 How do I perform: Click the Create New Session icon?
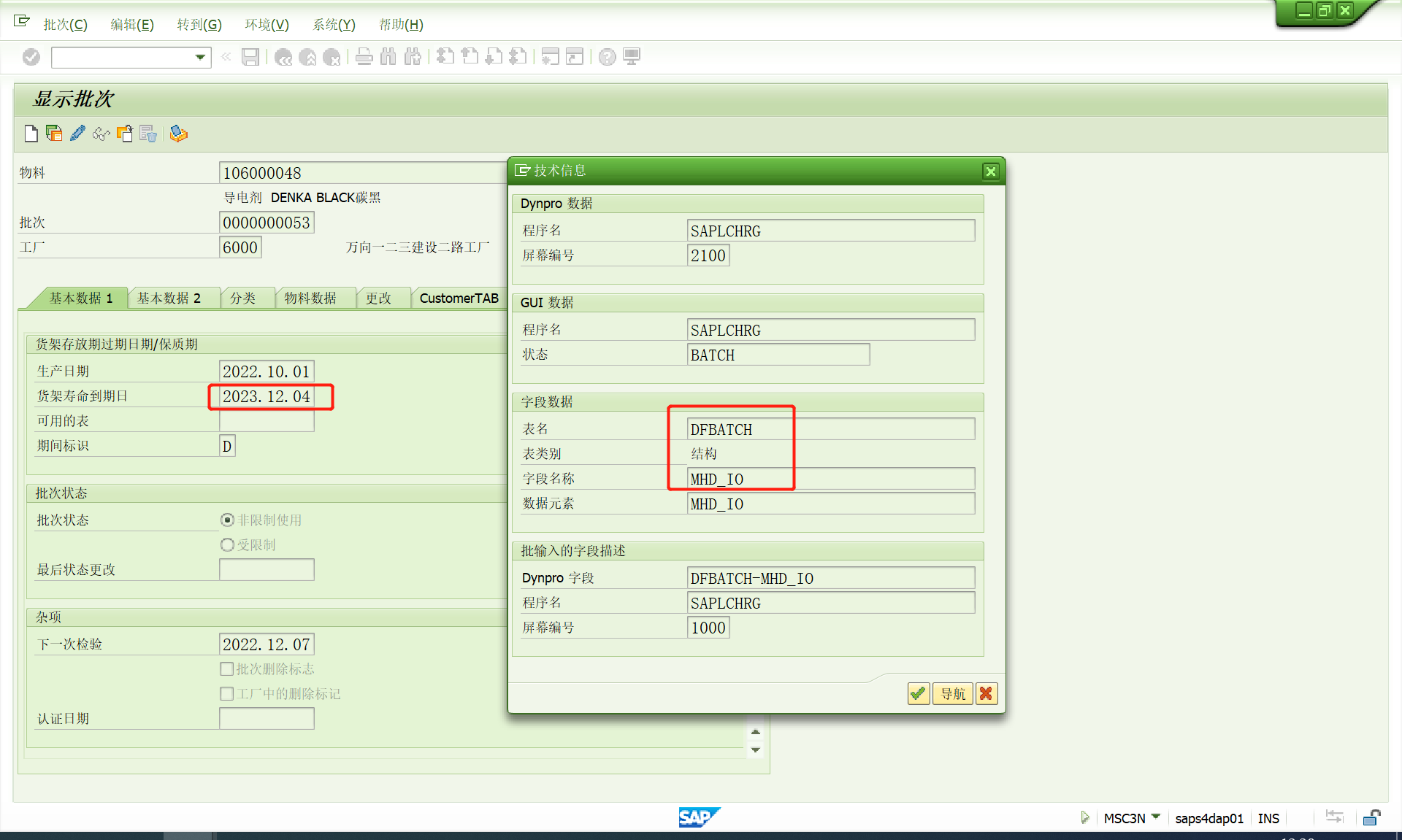[551, 57]
